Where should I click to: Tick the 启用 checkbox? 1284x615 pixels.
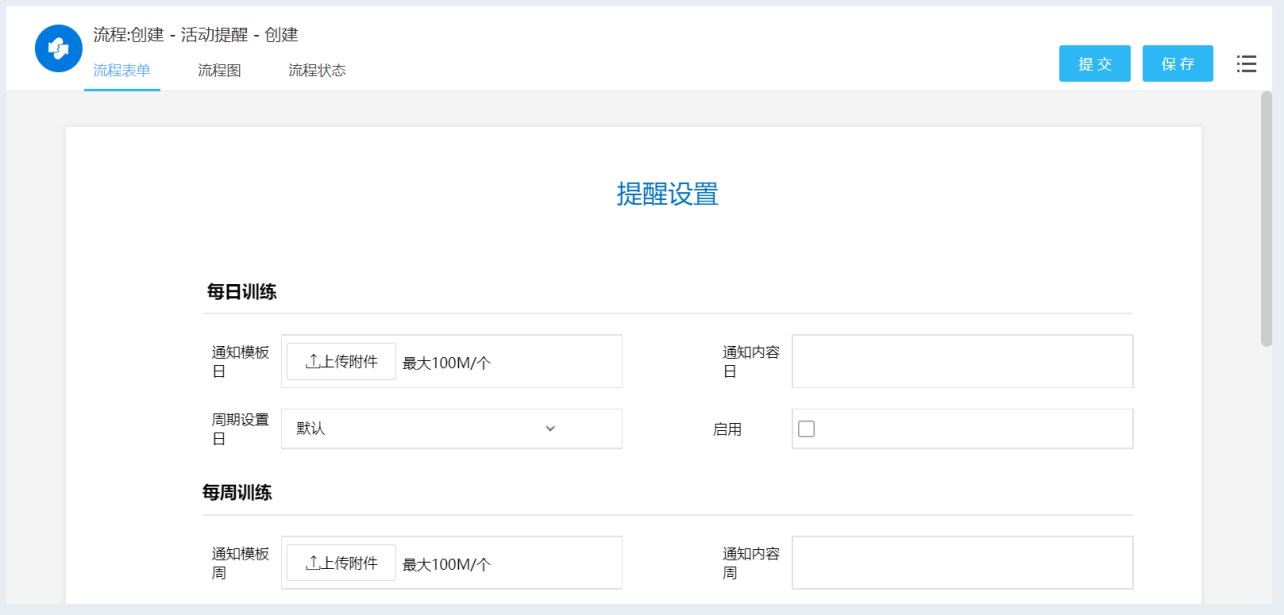tap(806, 429)
